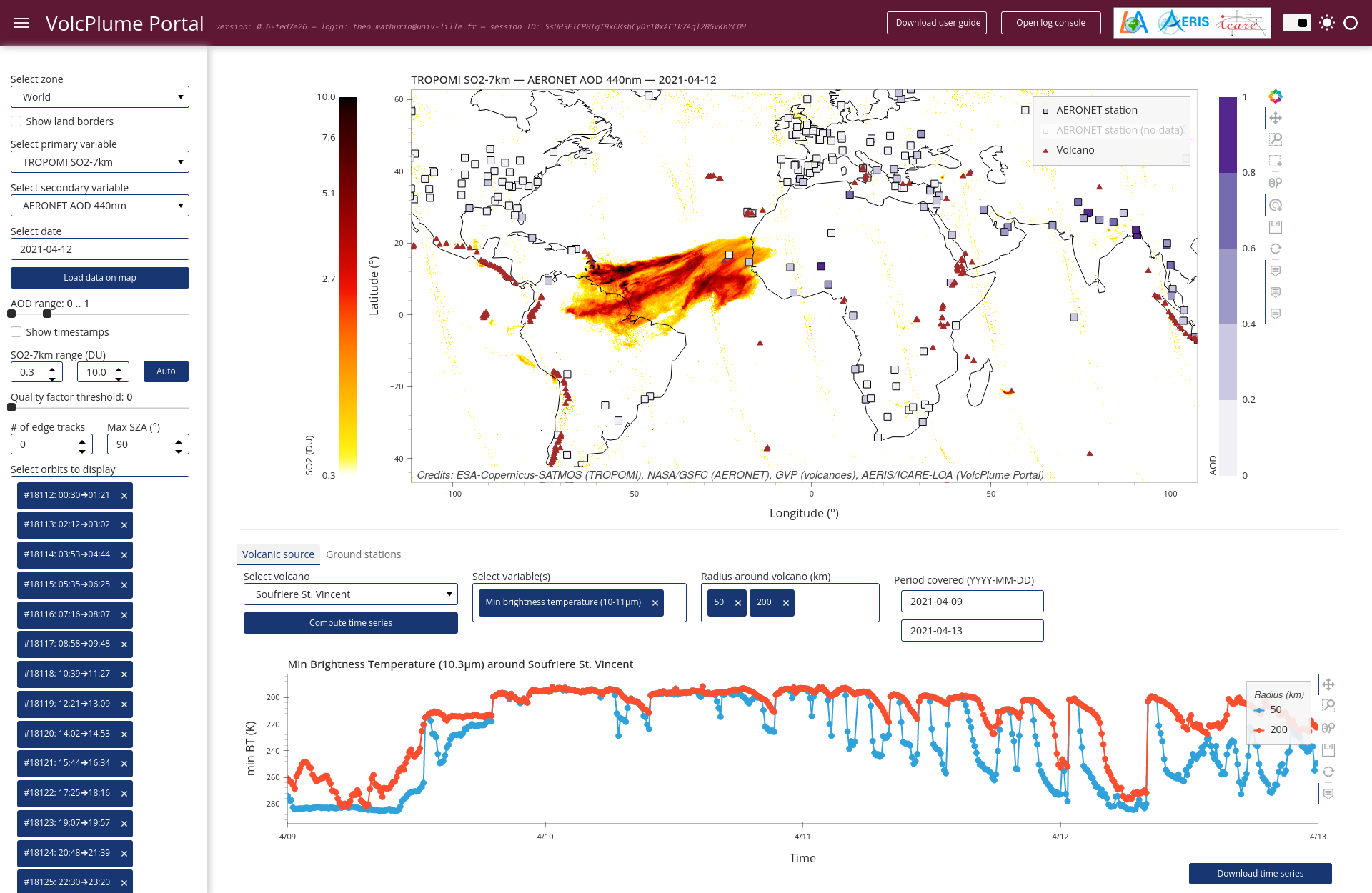Toggle AERONET station (no data) legend entry
The image size is (1372, 893).
point(1113,130)
